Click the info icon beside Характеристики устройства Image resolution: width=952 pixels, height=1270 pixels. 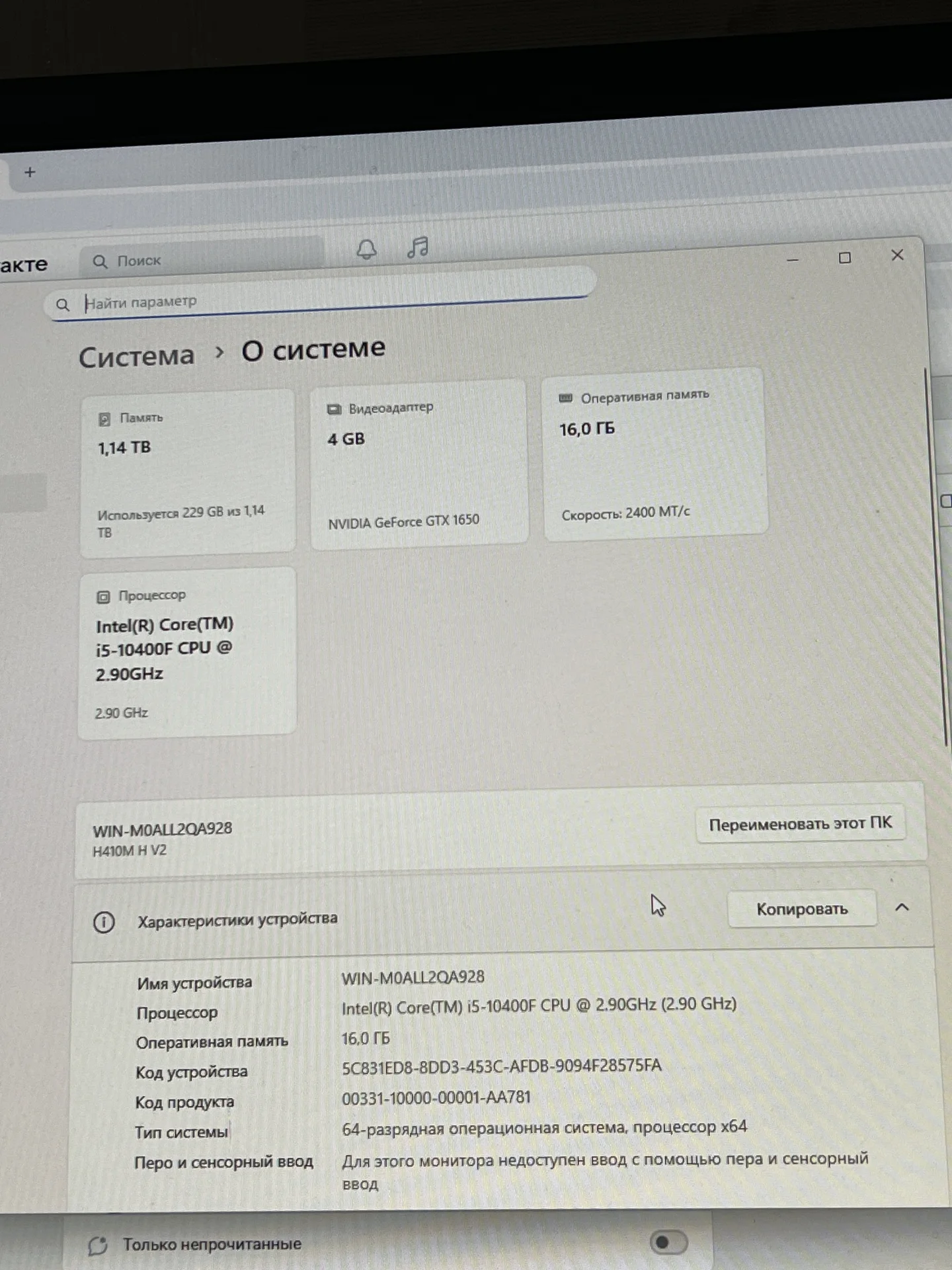tap(104, 922)
